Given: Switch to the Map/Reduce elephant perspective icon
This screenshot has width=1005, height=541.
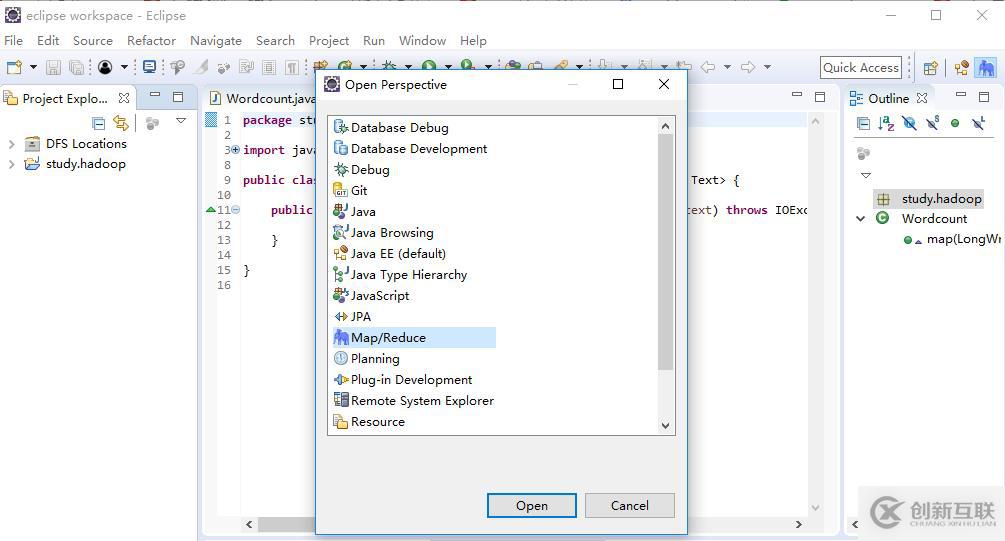Looking at the screenshot, I should click(x=986, y=67).
